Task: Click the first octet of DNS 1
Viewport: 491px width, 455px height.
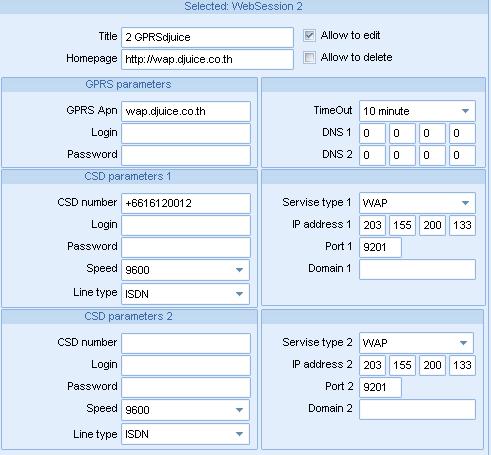Action: point(372,133)
